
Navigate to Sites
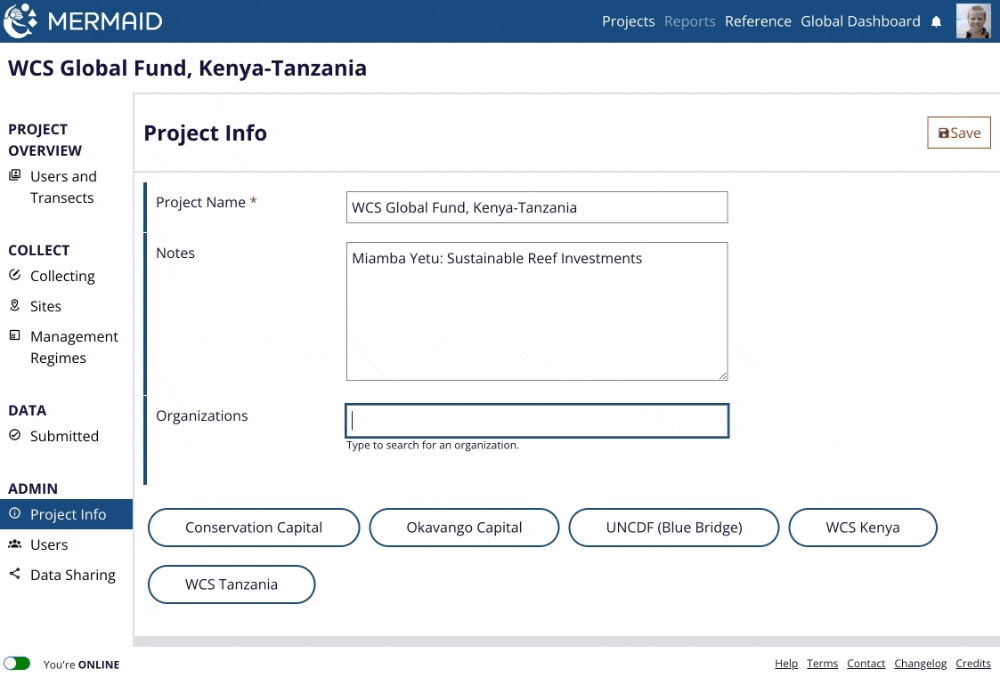click(46, 306)
